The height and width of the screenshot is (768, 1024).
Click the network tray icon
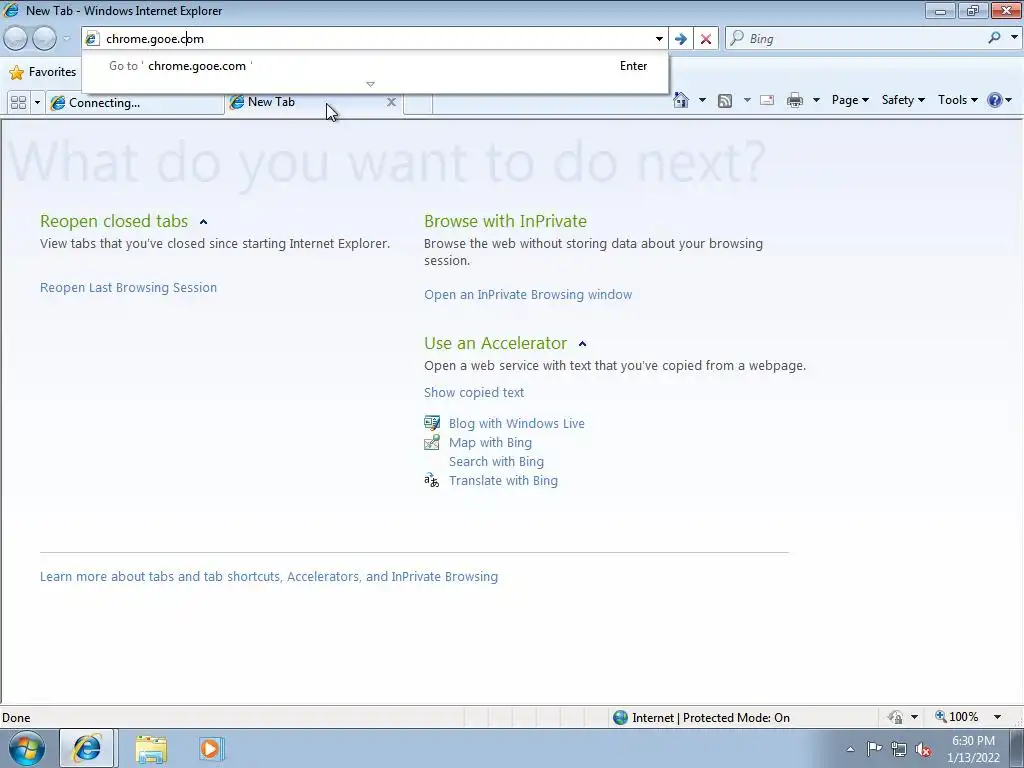(899, 749)
